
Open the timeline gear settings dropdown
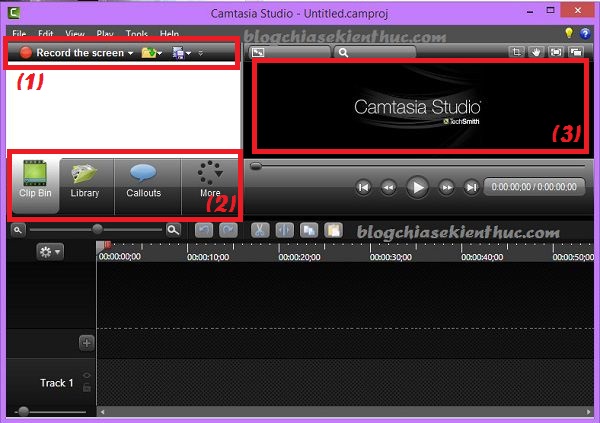[50, 252]
